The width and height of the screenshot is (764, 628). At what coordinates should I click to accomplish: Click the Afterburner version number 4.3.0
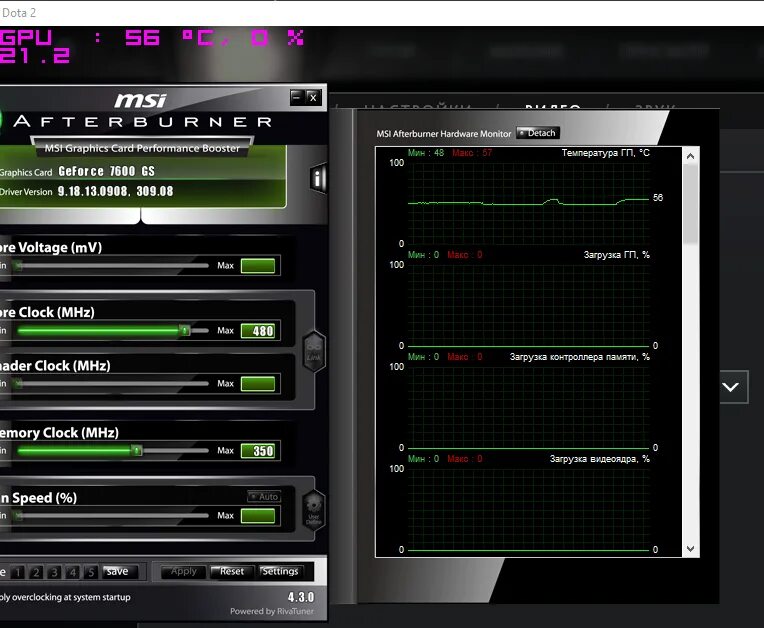point(301,597)
